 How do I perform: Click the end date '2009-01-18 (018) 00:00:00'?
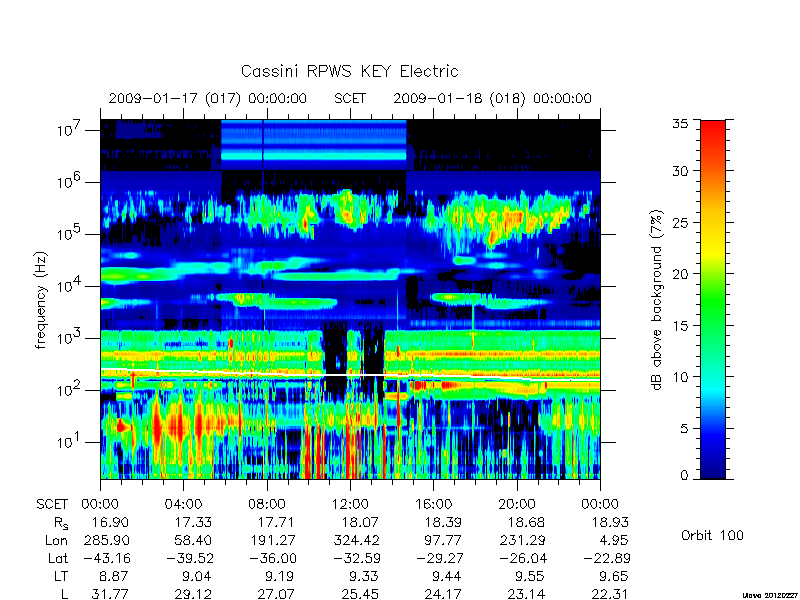point(492,98)
